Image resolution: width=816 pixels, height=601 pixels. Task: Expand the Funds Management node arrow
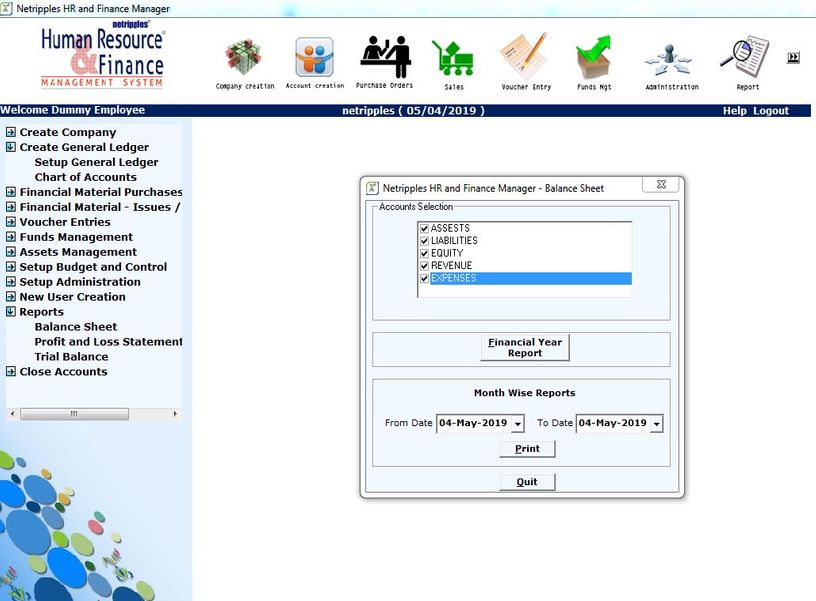pyautogui.click(x=11, y=237)
